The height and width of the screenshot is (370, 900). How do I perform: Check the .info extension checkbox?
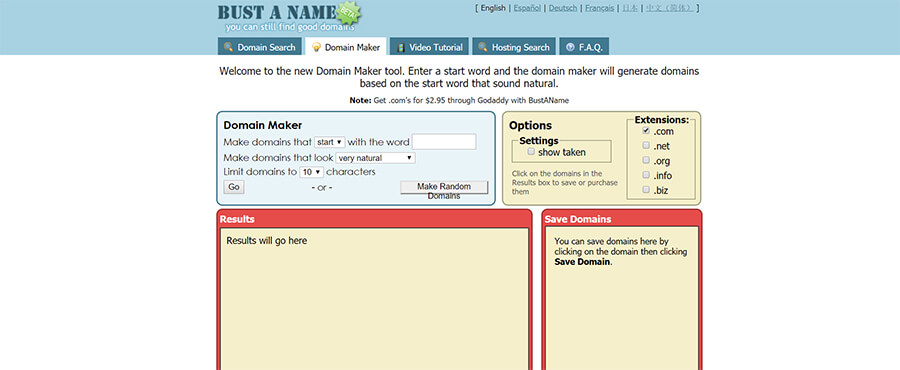(x=646, y=175)
